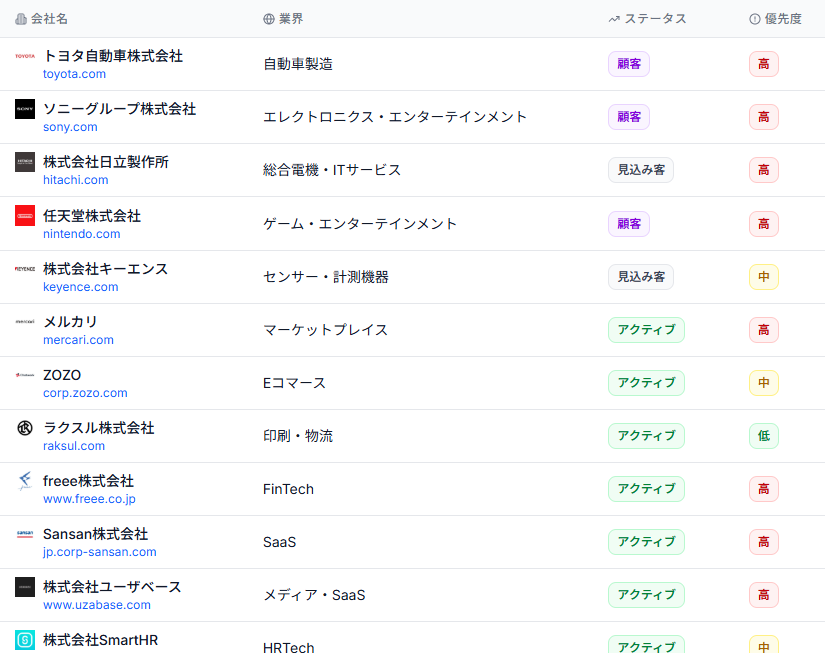Click the ステータス column header

coord(655,19)
